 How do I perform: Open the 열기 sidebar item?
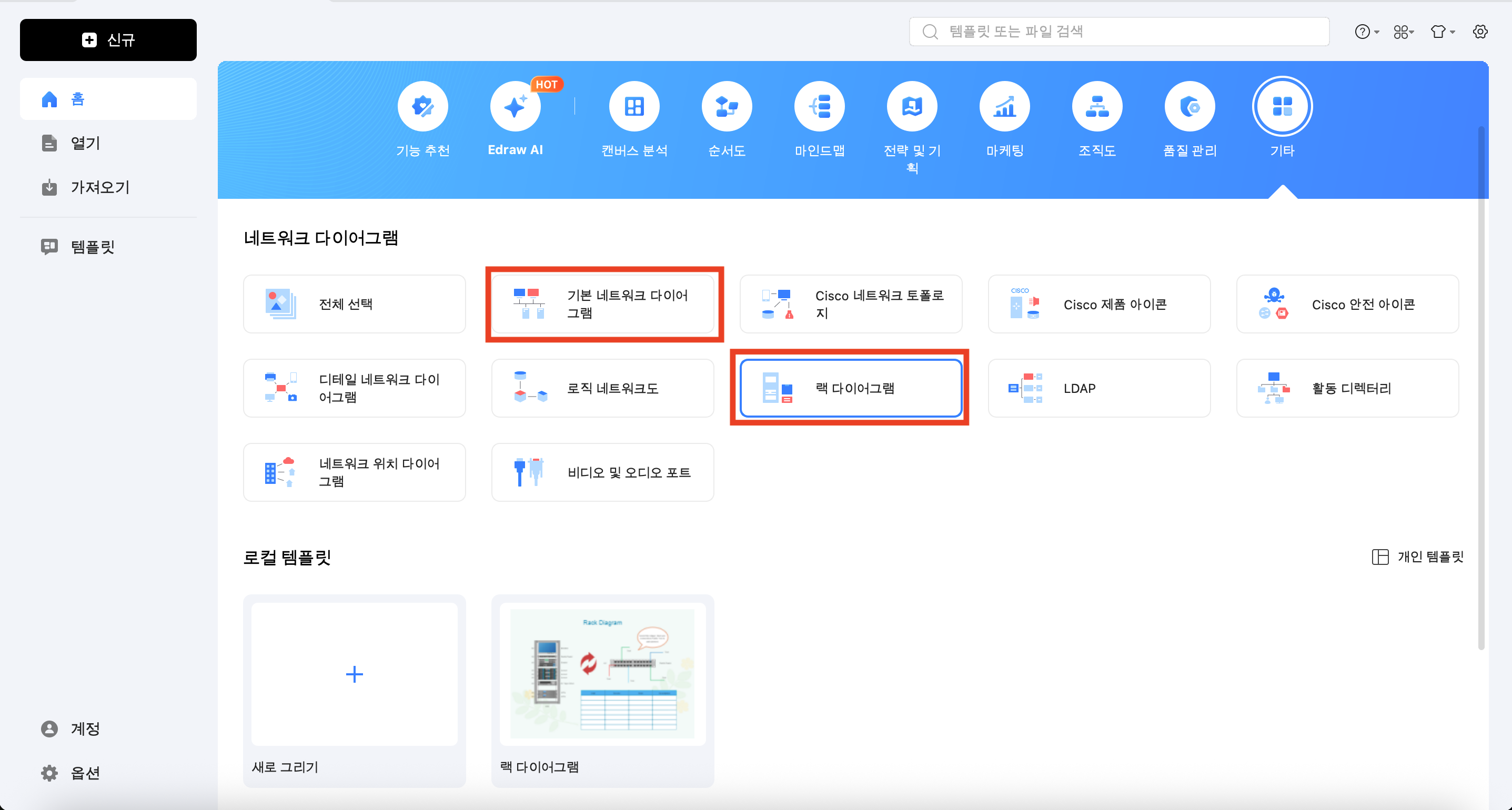tap(108, 143)
